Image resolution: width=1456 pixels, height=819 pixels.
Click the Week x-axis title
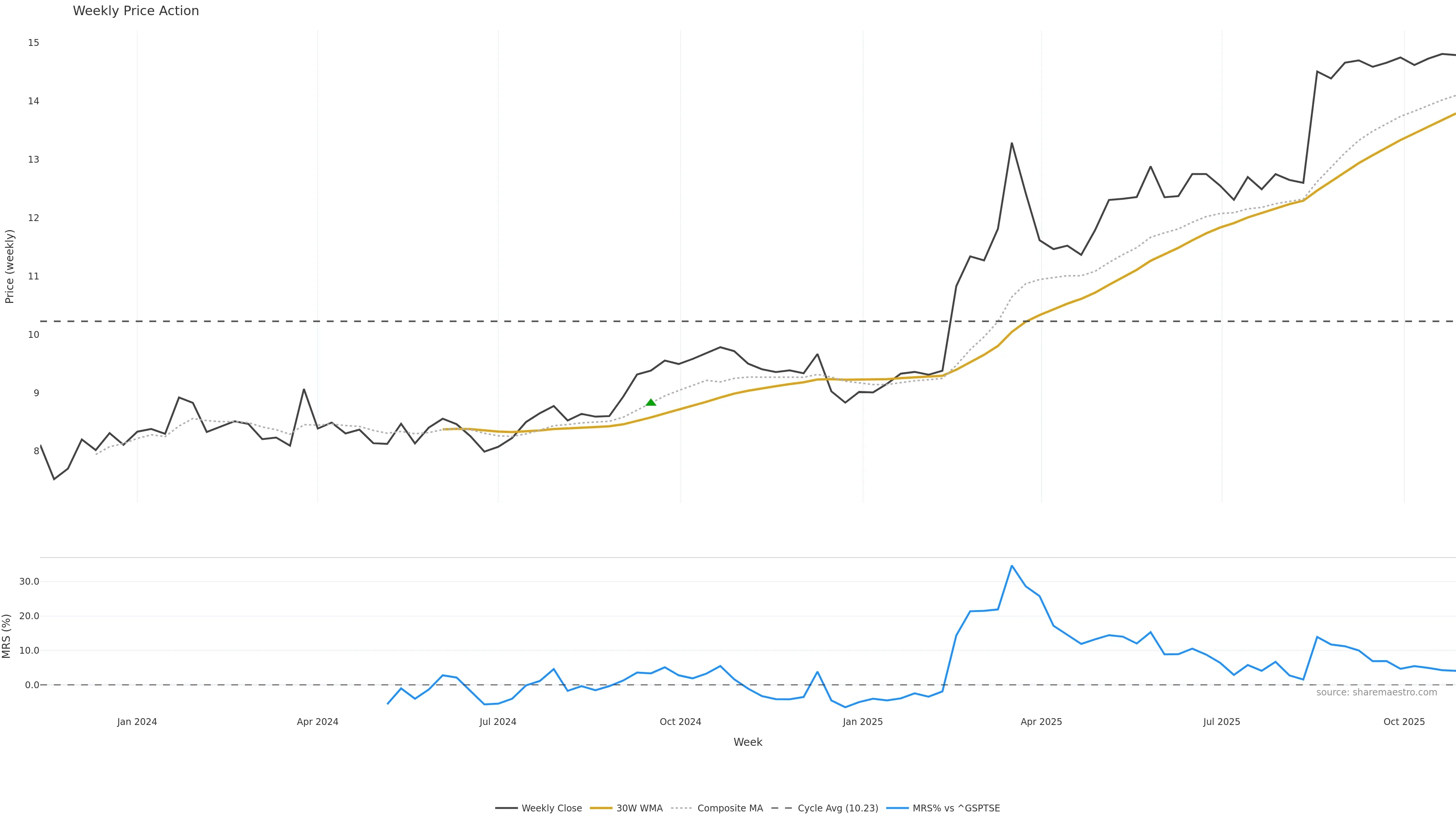(748, 742)
